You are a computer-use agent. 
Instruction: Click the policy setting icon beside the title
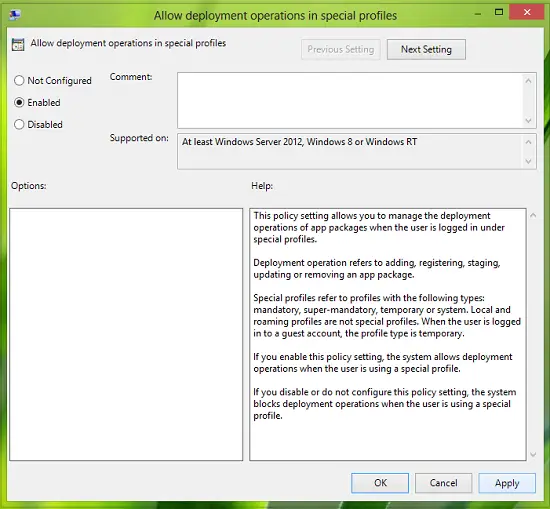(18, 45)
